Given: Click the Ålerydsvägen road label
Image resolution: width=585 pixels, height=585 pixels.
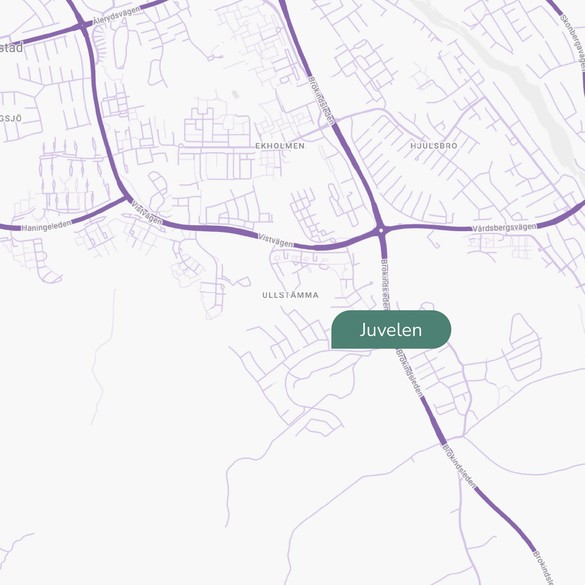Looking at the screenshot, I should [x=116, y=16].
